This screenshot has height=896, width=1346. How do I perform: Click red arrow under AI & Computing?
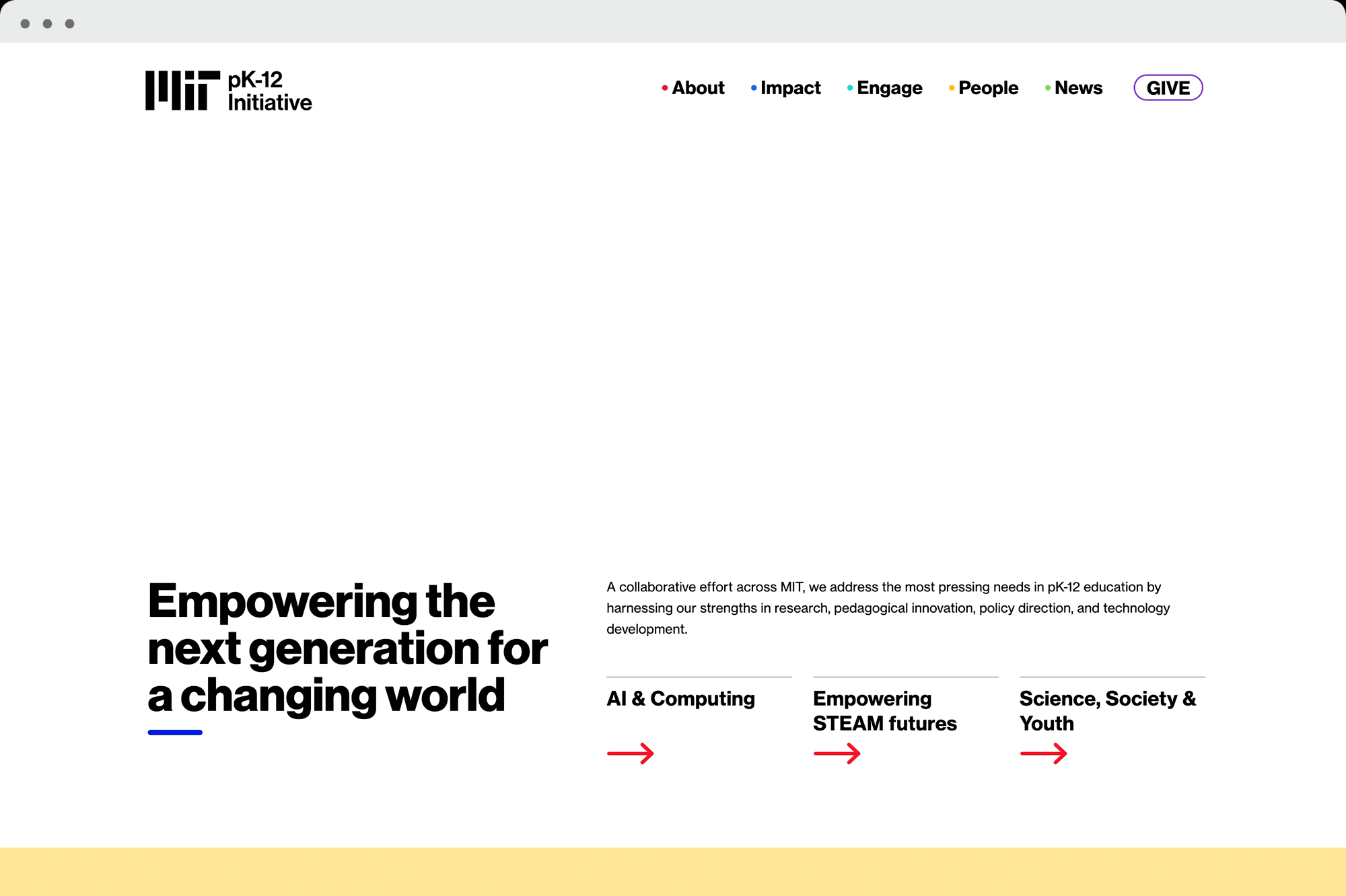(630, 753)
